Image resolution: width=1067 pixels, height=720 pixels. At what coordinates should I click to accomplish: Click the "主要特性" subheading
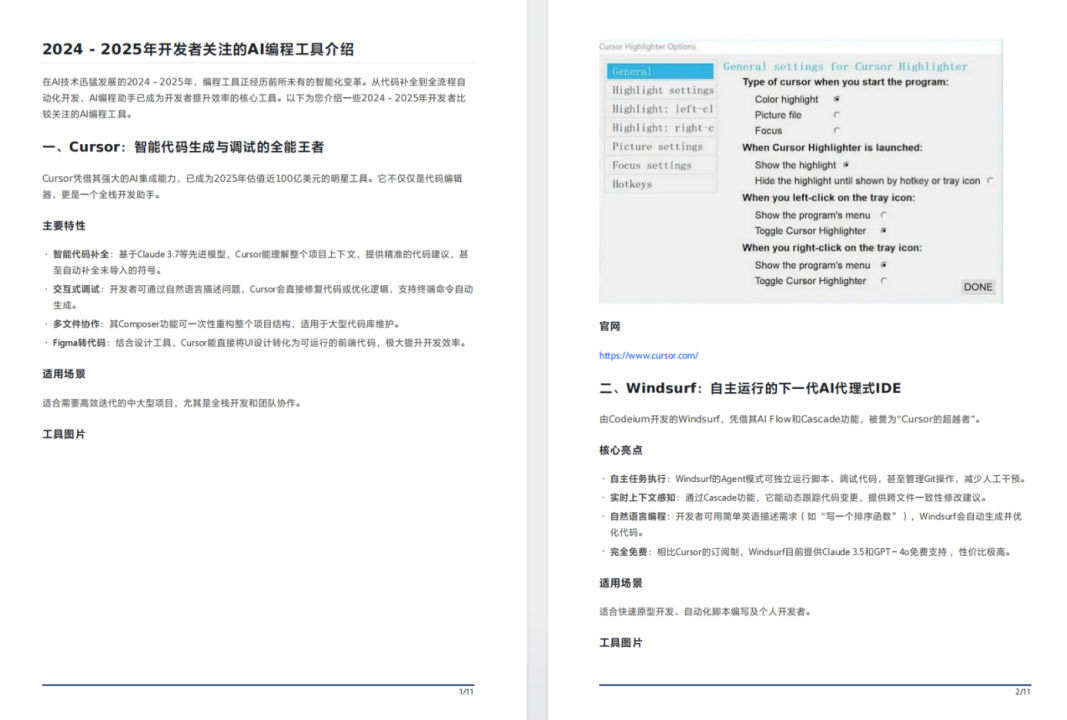coord(64,226)
